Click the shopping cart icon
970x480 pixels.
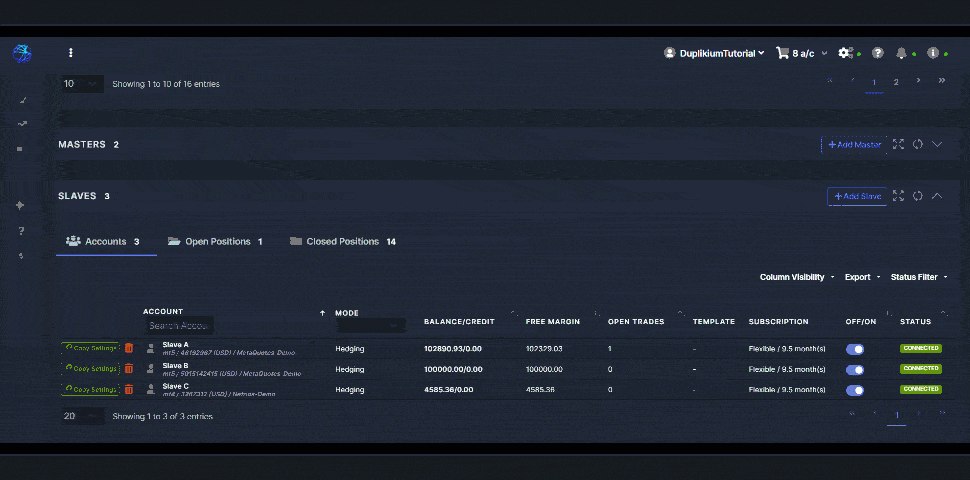tap(782, 53)
